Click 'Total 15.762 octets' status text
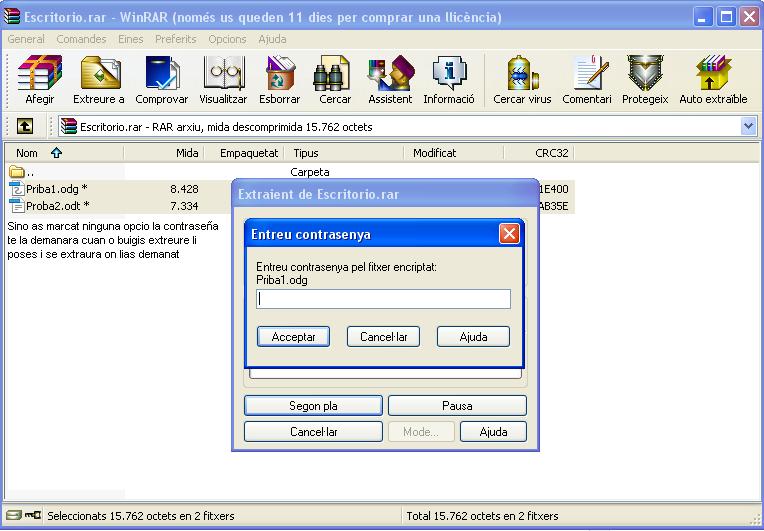This screenshot has width=764, height=531. 482,515
